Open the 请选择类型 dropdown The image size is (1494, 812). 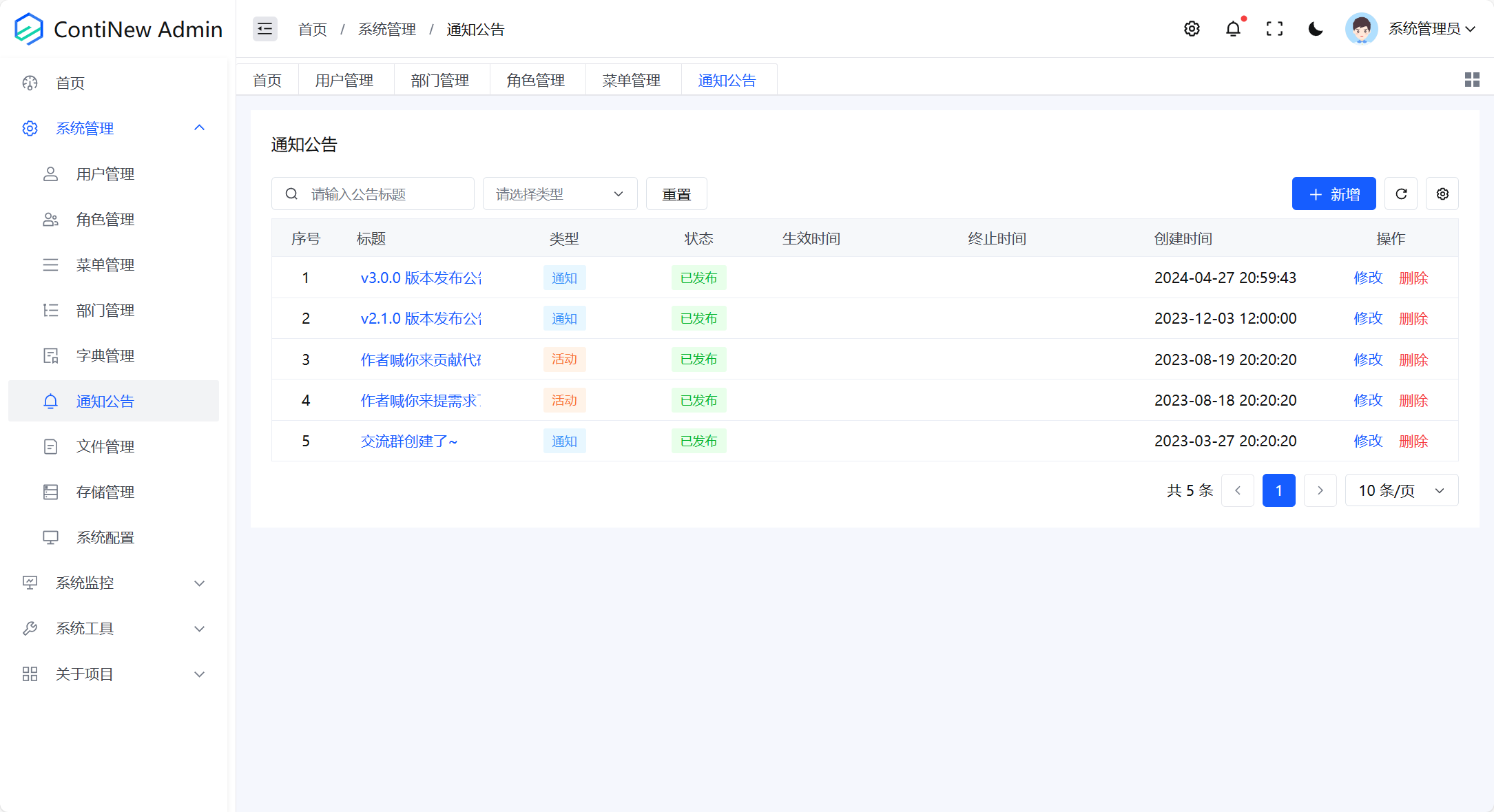[x=559, y=194]
